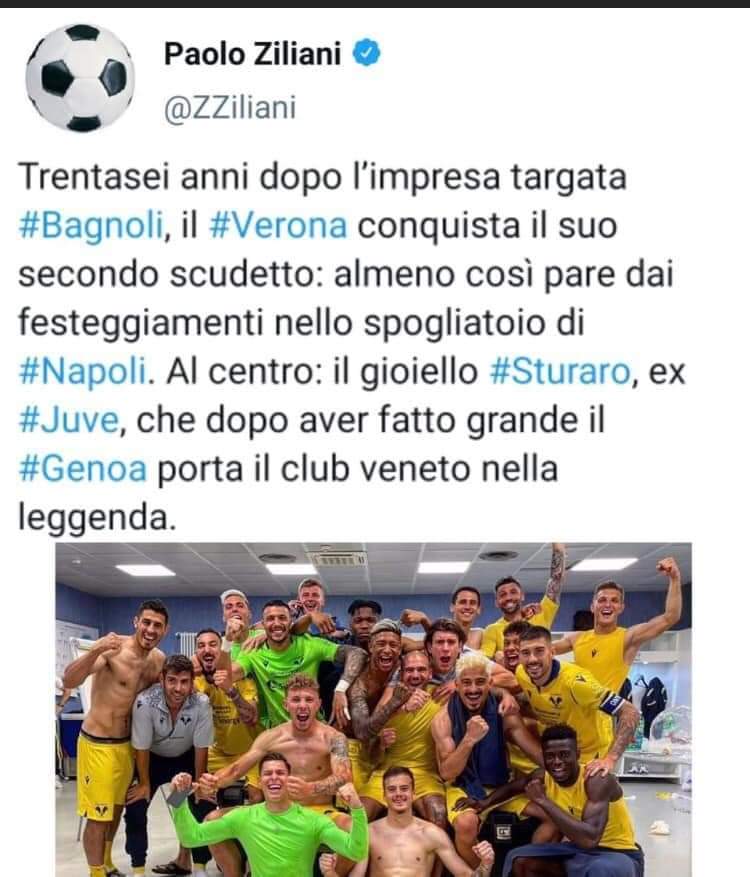This screenshot has height=877, width=750.
Task: Open Paolo Ziliani display name profile
Action: [x=252, y=54]
